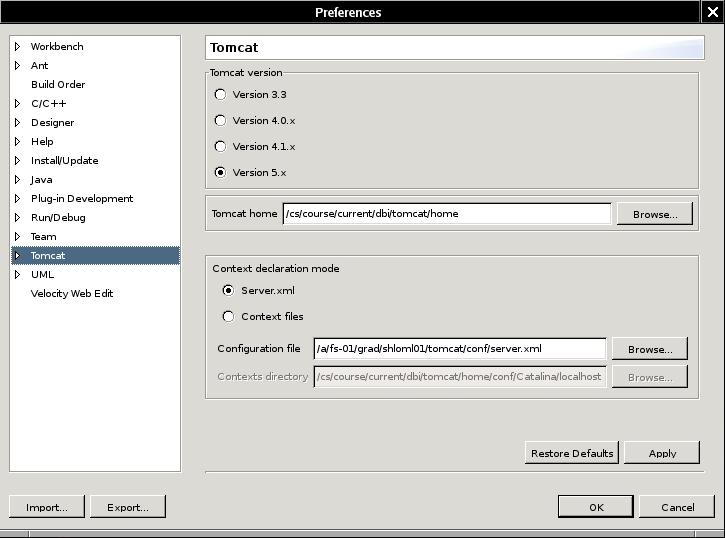
Task: Restore Defaults for Tomcat preferences
Action: (572, 453)
